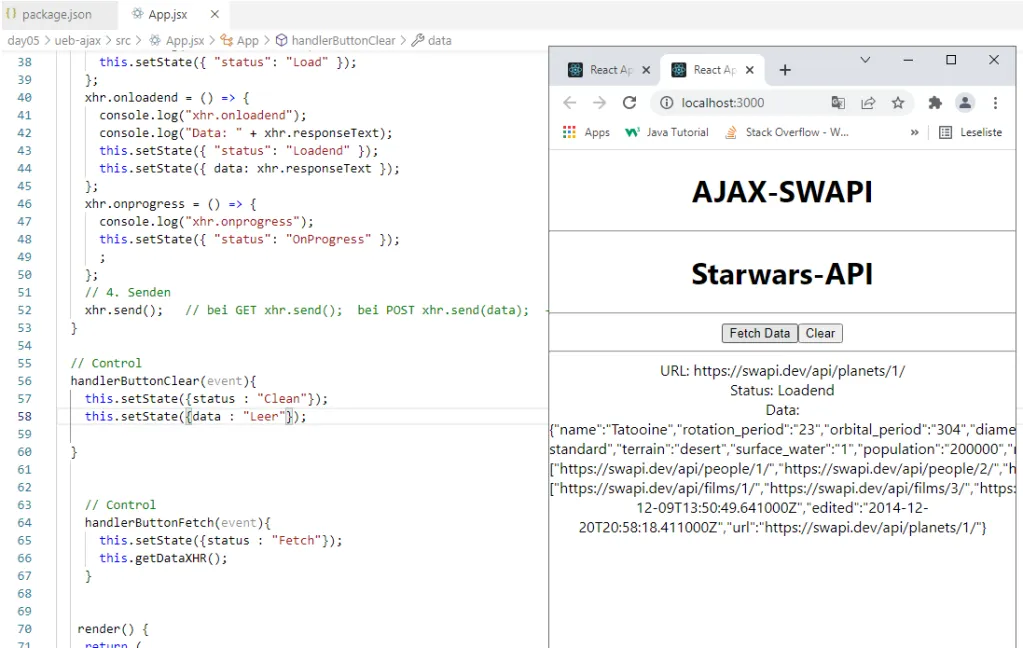Expand the hidden bookmarks chevron
The width and height of the screenshot is (1023, 648).
pos(914,132)
